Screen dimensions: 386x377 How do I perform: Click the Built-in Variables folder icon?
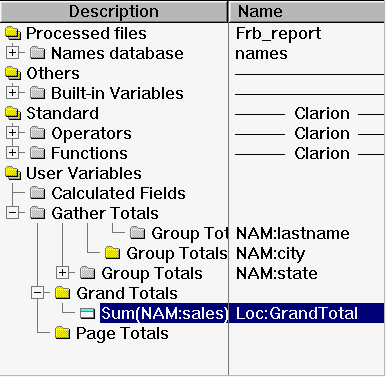tap(38, 93)
